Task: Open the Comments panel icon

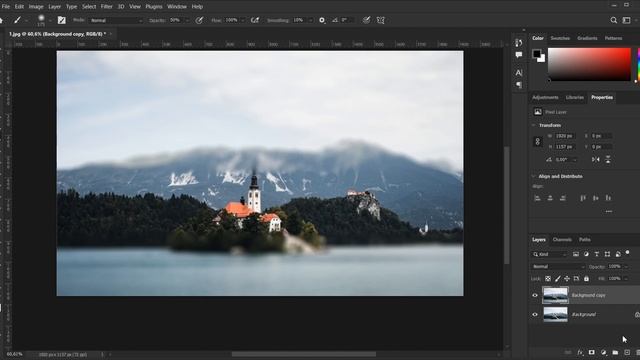Action: pyautogui.click(x=519, y=55)
